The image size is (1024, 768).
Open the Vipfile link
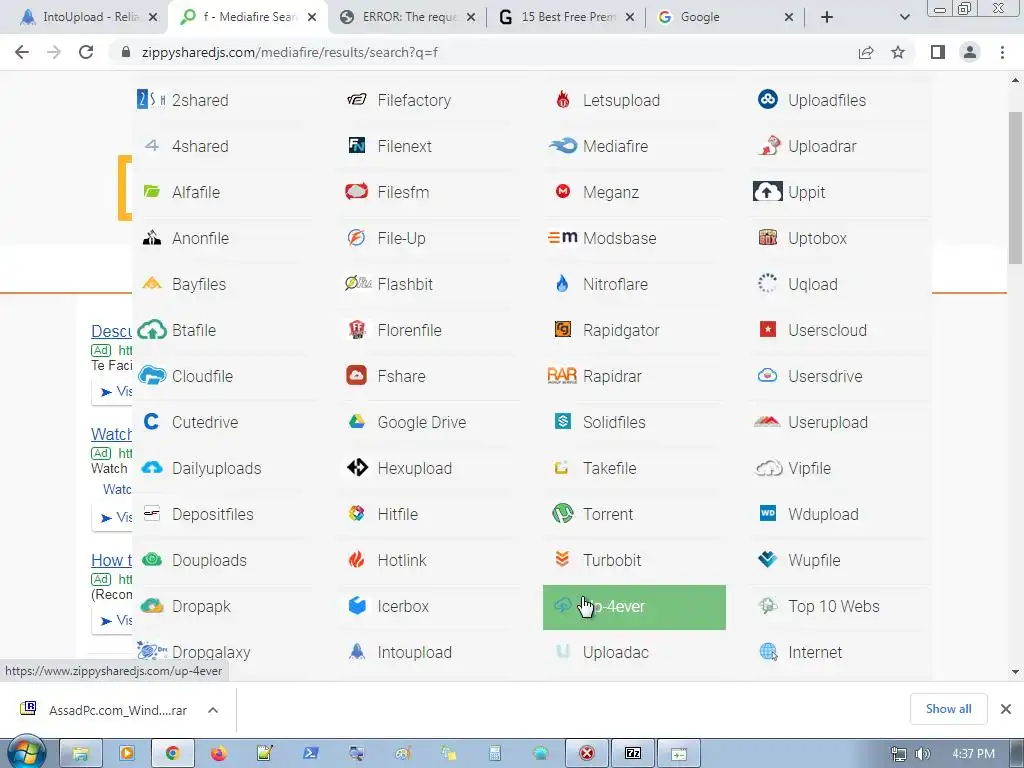(809, 468)
